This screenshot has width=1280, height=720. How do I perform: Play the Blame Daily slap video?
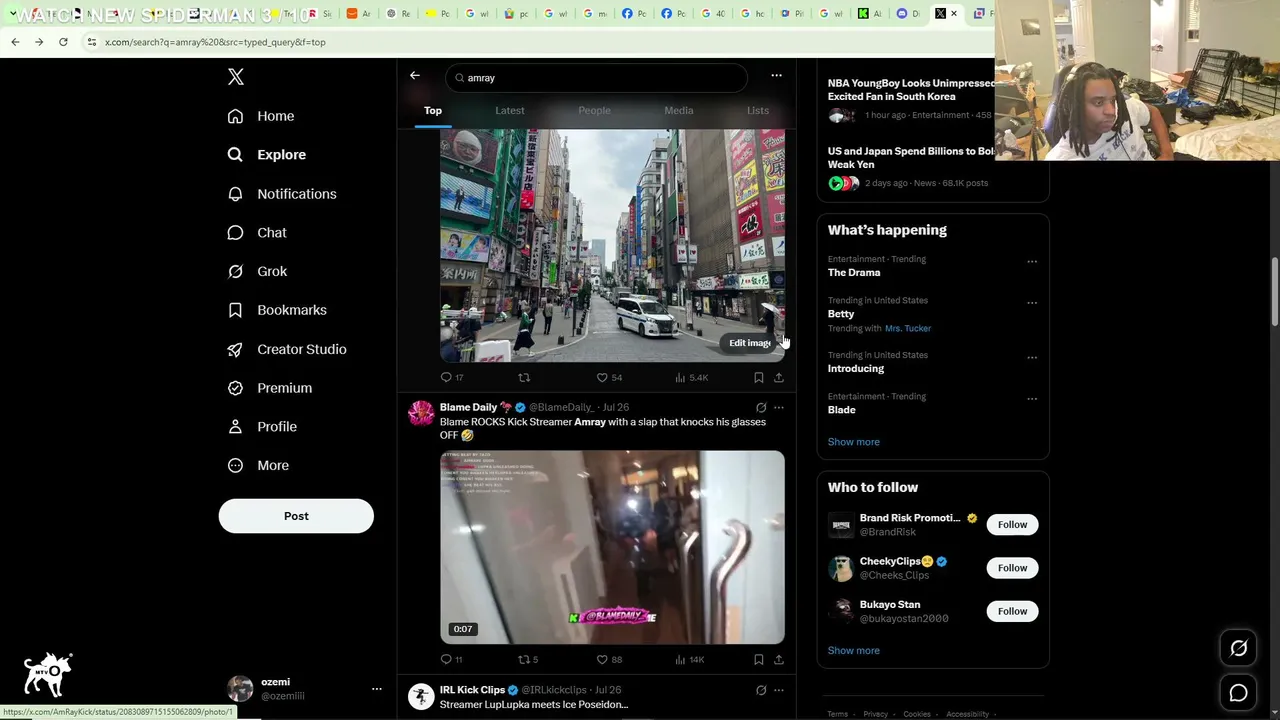tap(612, 547)
